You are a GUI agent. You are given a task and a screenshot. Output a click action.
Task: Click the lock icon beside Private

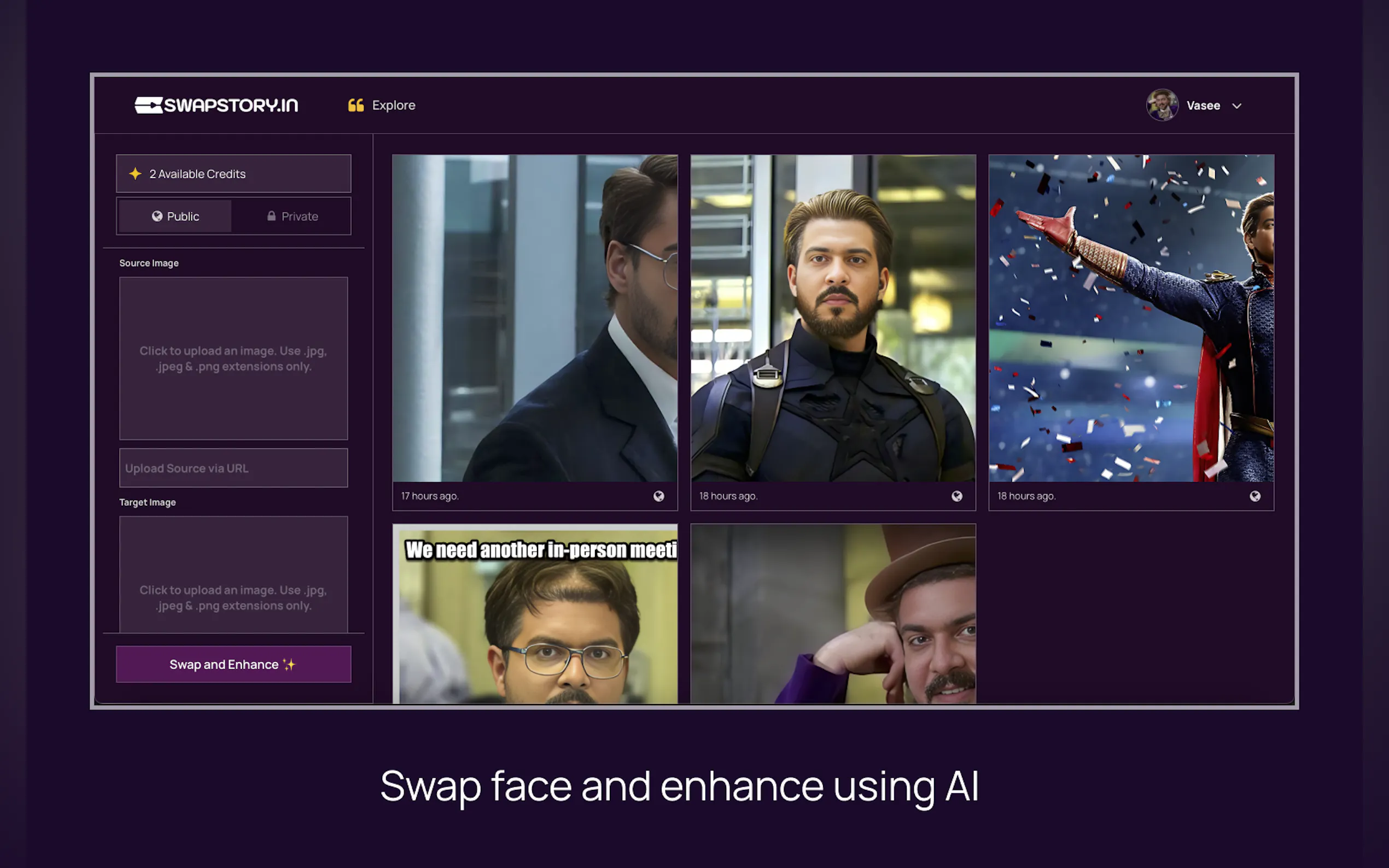click(271, 216)
